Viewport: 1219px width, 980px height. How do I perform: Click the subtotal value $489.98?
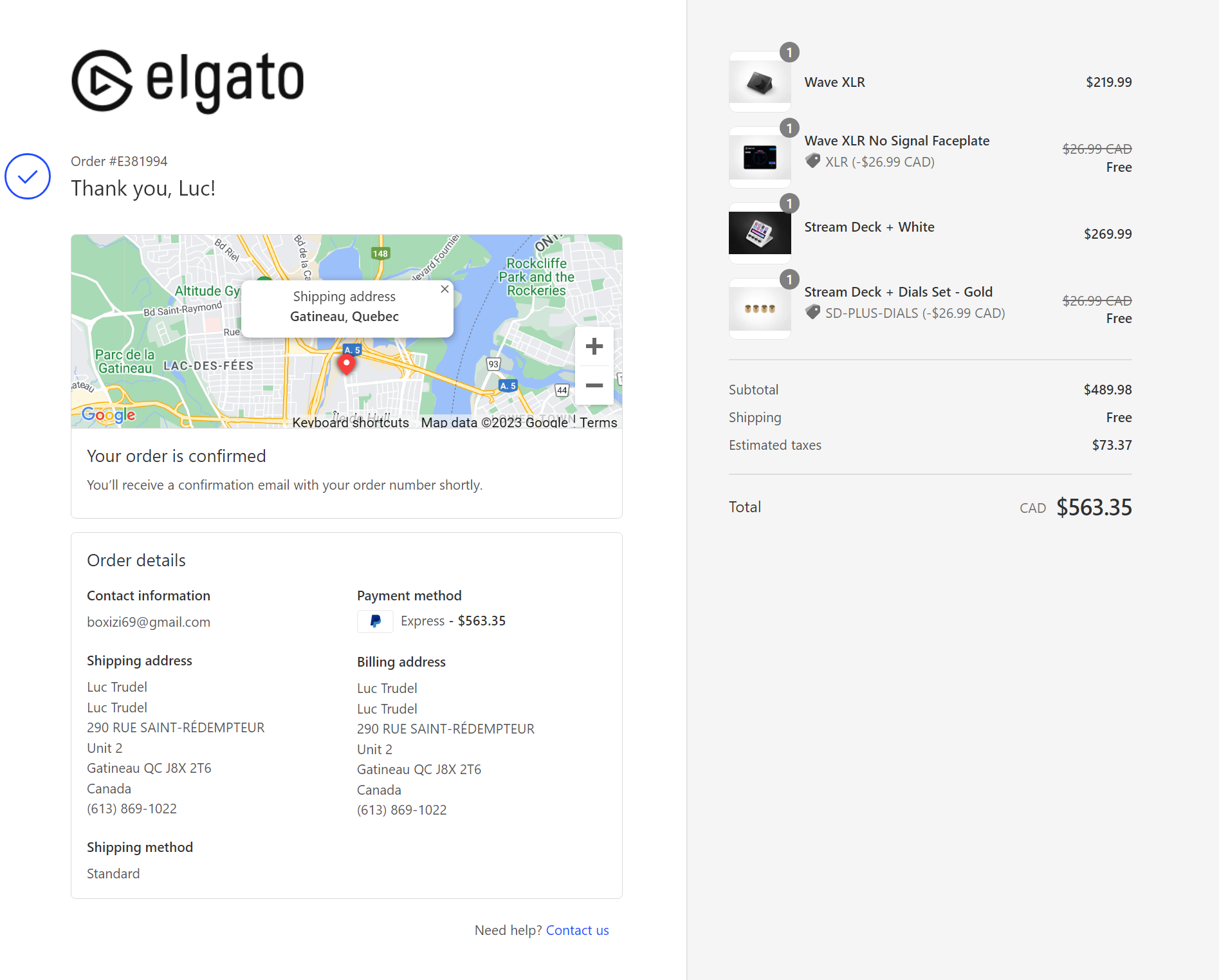click(x=1108, y=390)
